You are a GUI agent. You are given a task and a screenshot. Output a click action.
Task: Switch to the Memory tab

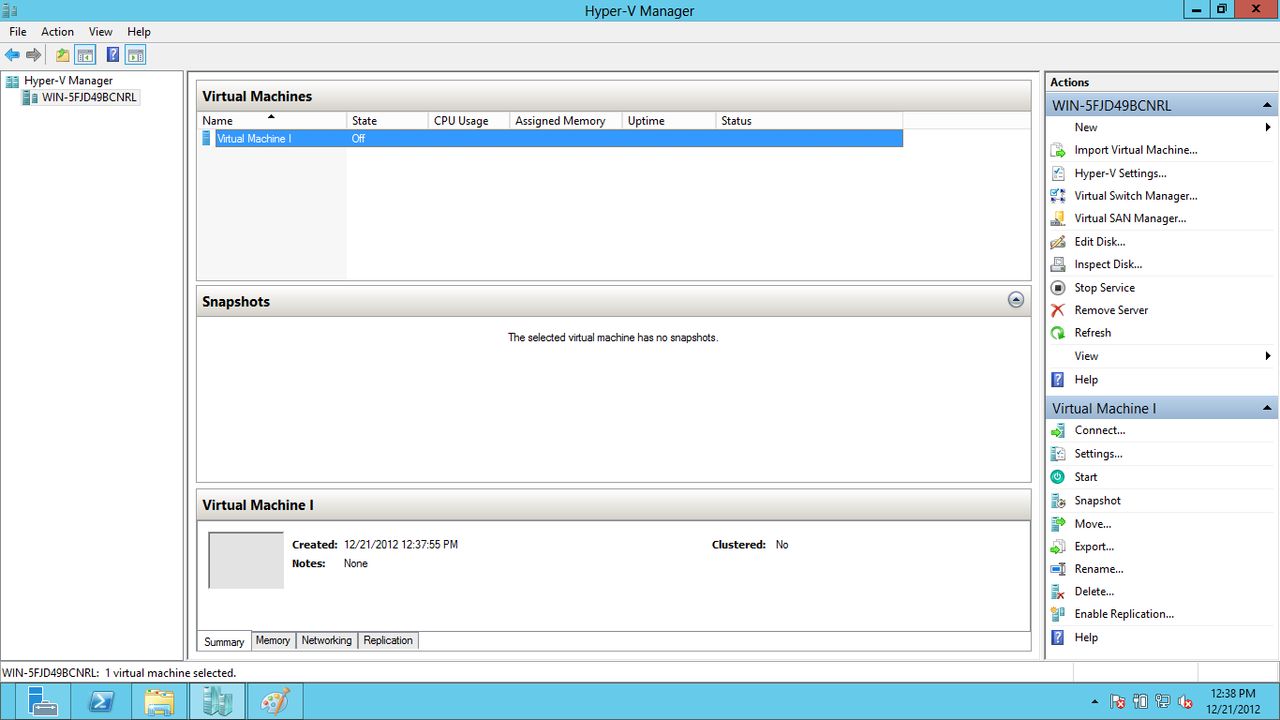pyautogui.click(x=273, y=640)
